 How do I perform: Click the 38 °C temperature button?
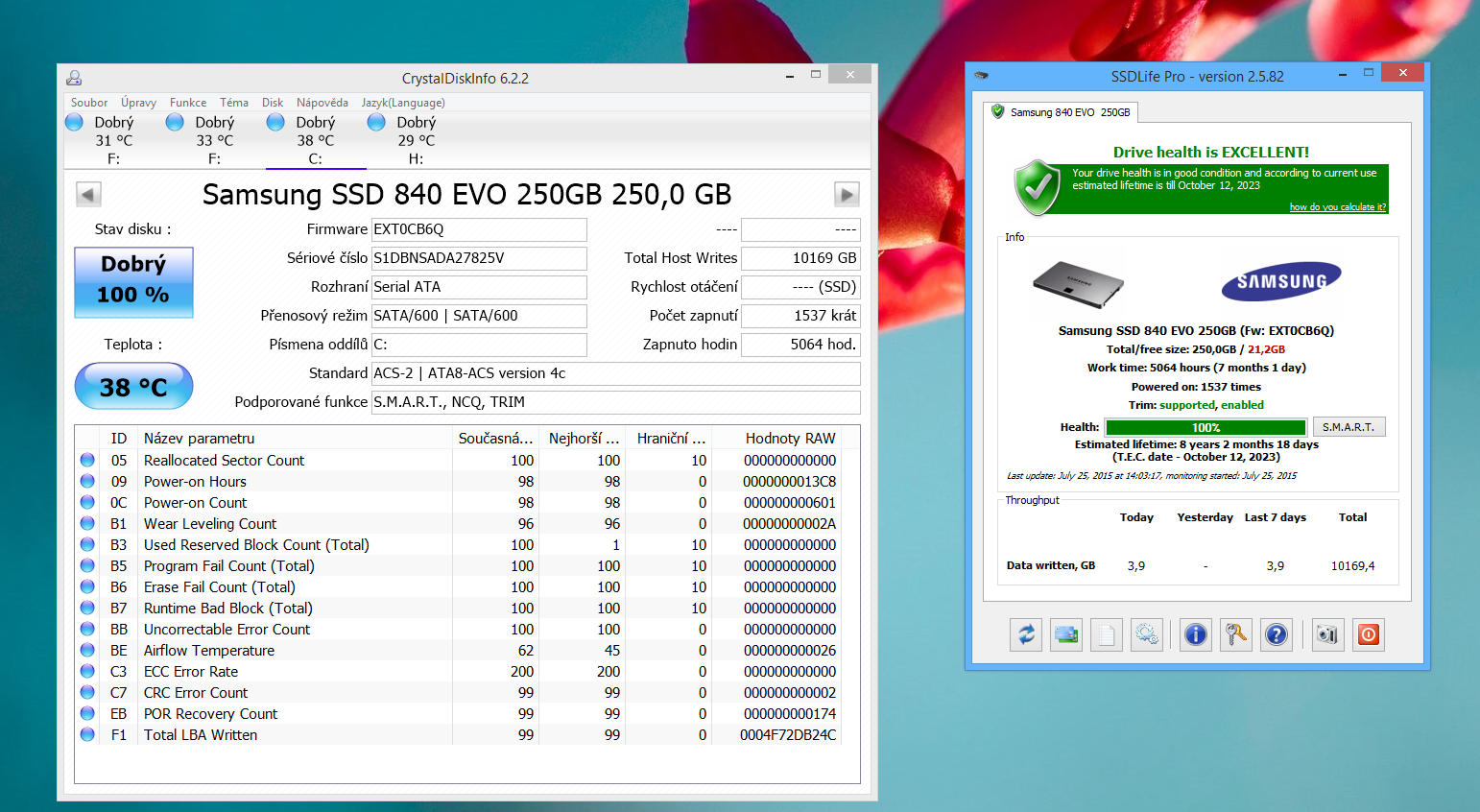point(133,386)
